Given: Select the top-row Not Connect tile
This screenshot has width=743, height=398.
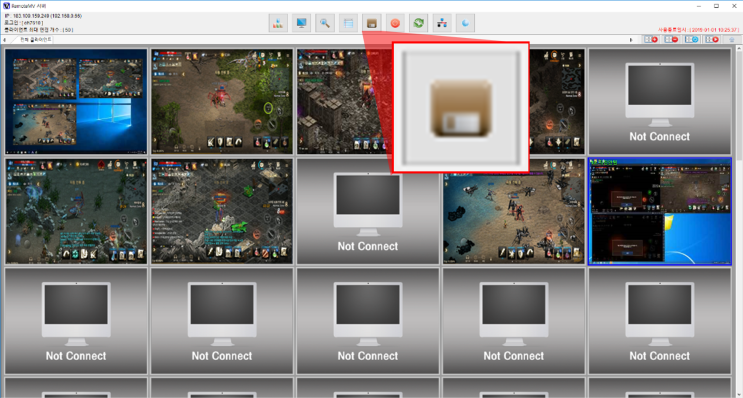Looking at the screenshot, I should click(x=660, y=101).
